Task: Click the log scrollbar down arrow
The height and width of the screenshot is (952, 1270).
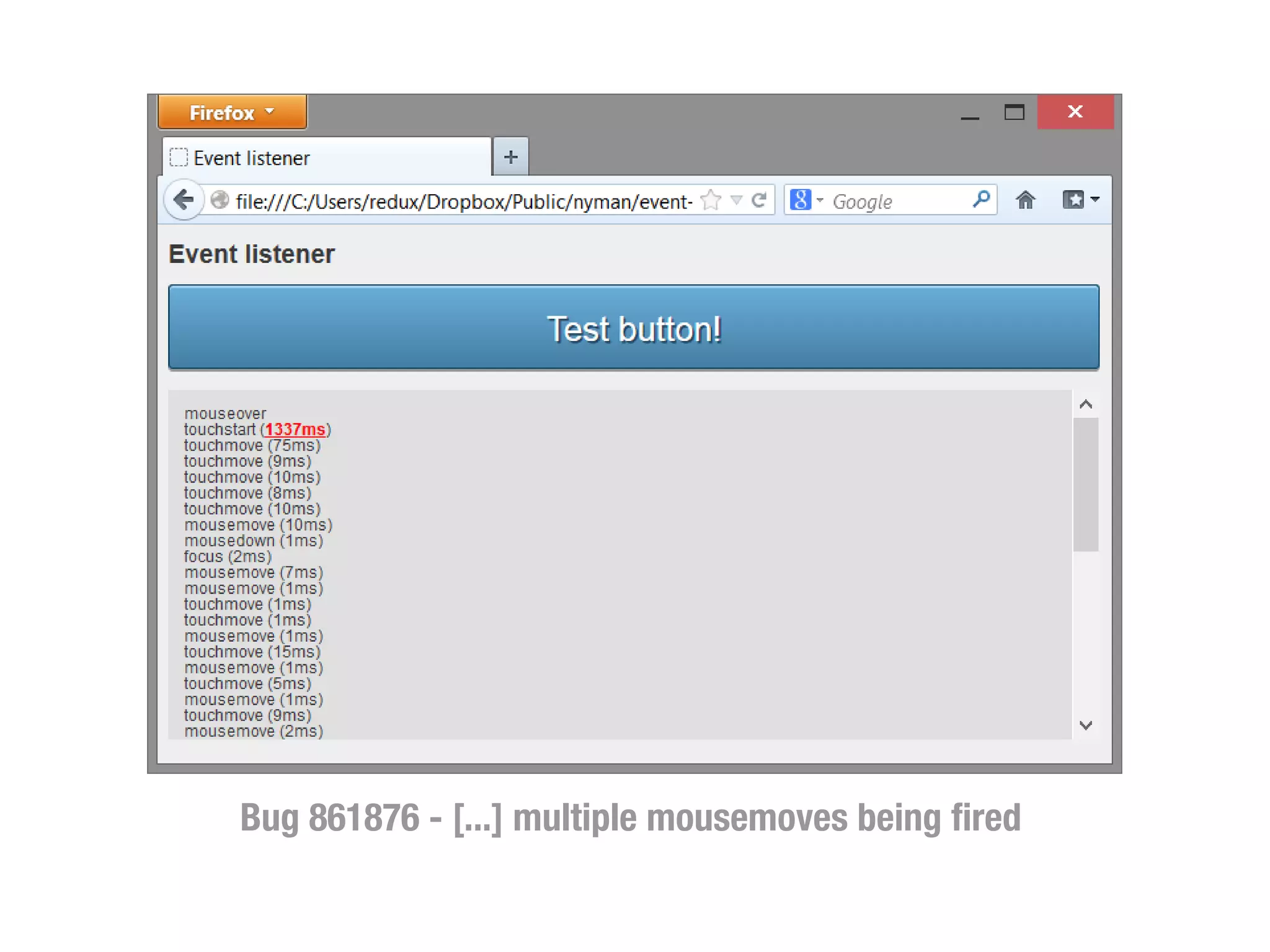Action: click(x=1086, y=725)
